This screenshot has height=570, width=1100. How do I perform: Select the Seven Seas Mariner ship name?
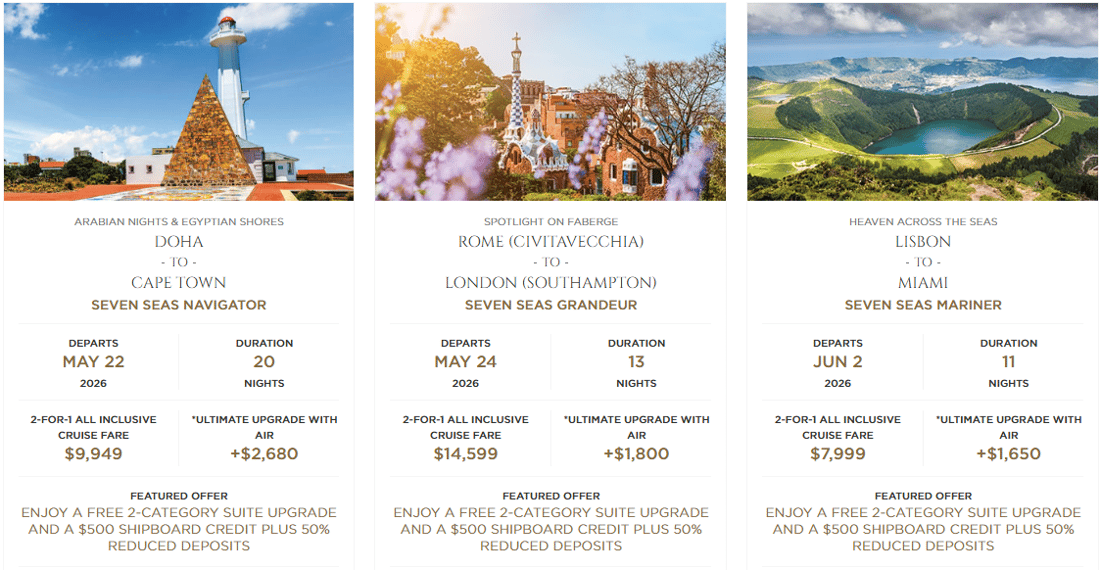[x=923, y=305]
